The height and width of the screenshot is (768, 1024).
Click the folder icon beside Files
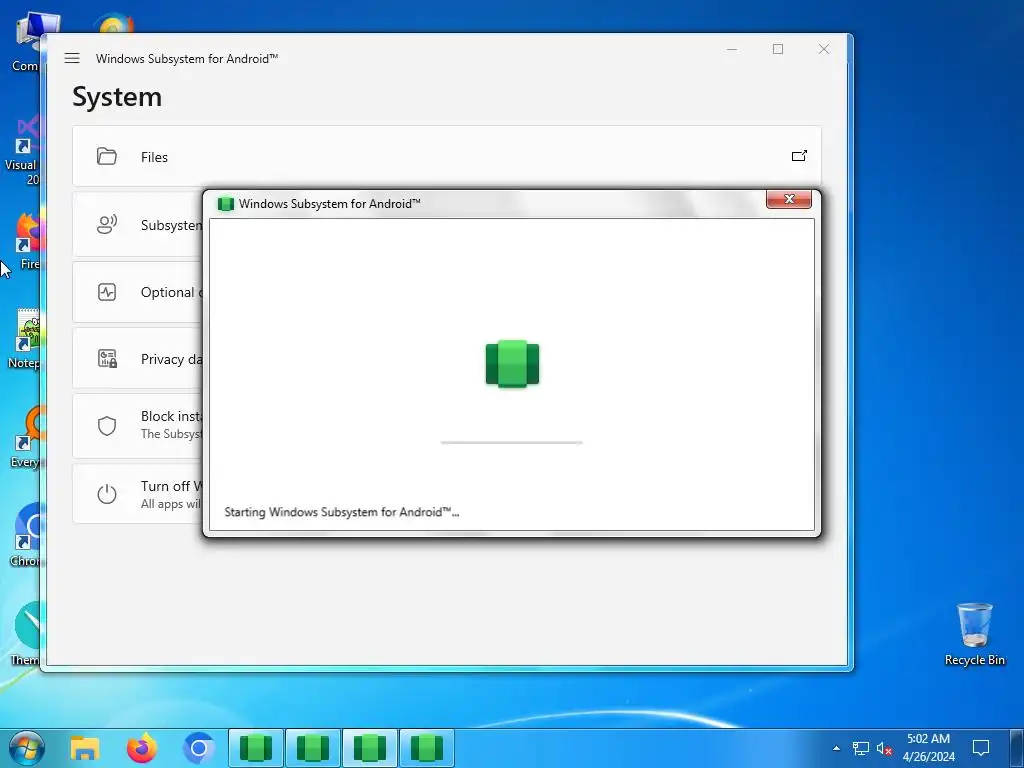106,156
